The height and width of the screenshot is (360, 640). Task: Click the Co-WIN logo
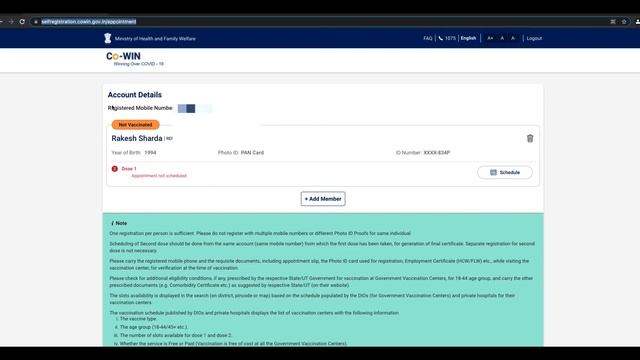click(135, 59)
